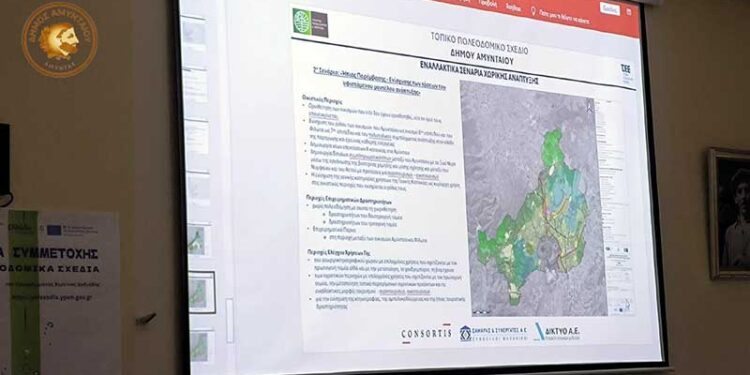This screenshot has width=750, height=375.
Task: Open the comments icon beside the share button
Action: click(629, 11)
